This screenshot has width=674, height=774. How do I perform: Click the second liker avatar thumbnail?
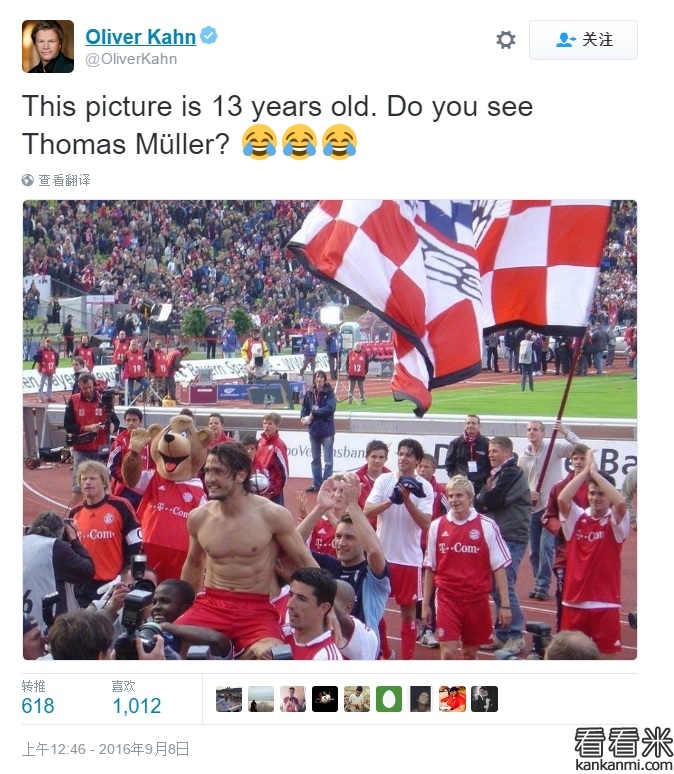(261, 699)
